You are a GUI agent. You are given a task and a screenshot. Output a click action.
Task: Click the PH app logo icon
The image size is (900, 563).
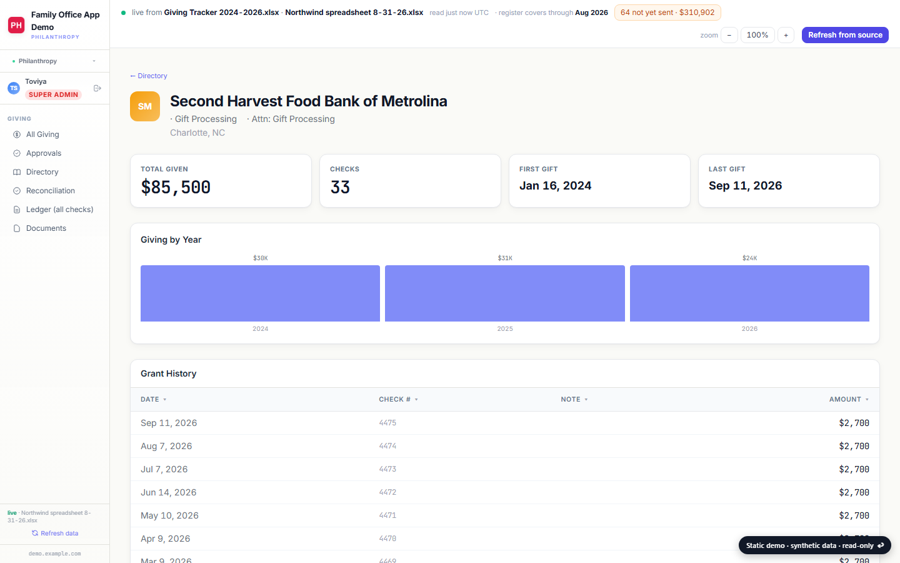(16, 25)
